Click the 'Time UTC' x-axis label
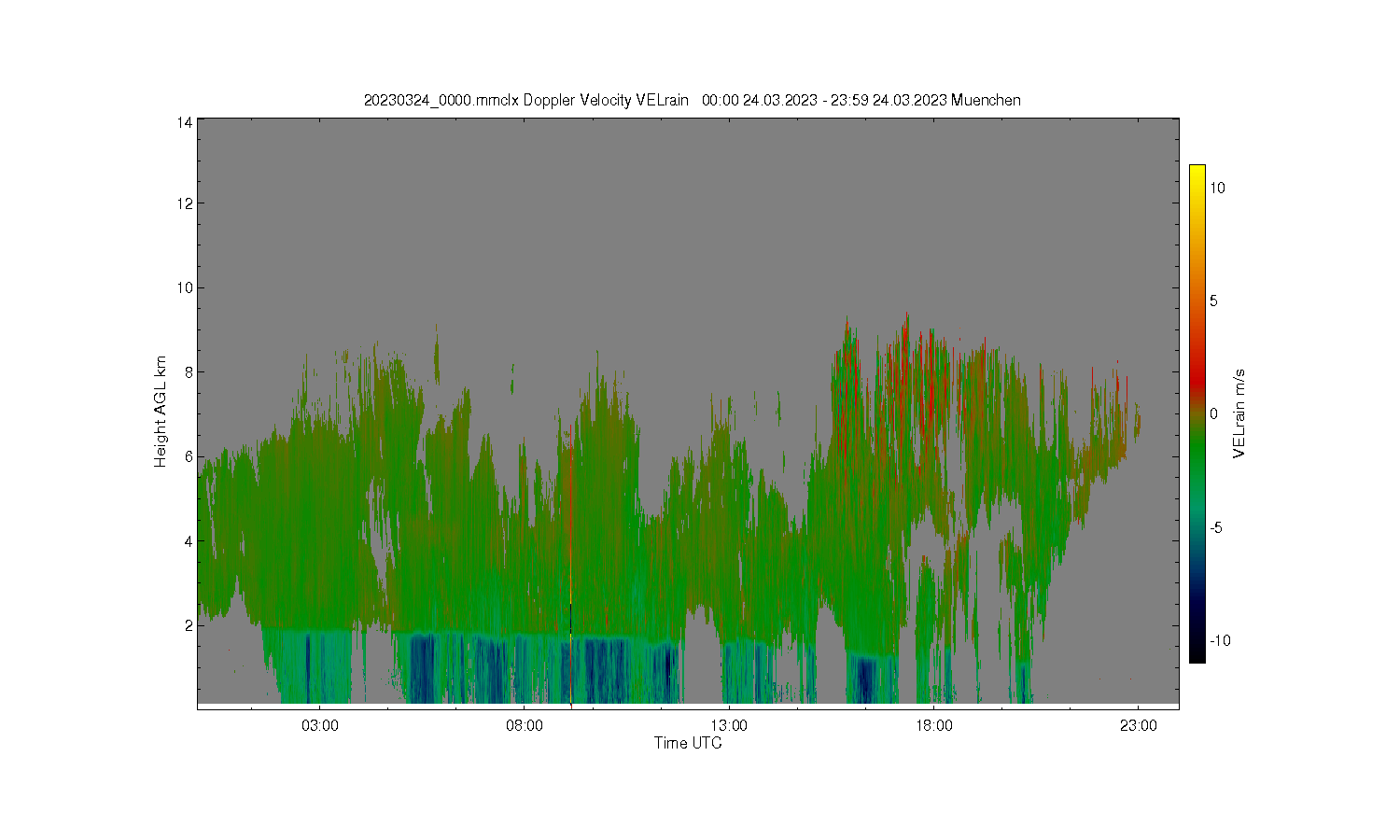Viewport: 1400px width, 840px height. pyautogui.click(x=688, y=744)
